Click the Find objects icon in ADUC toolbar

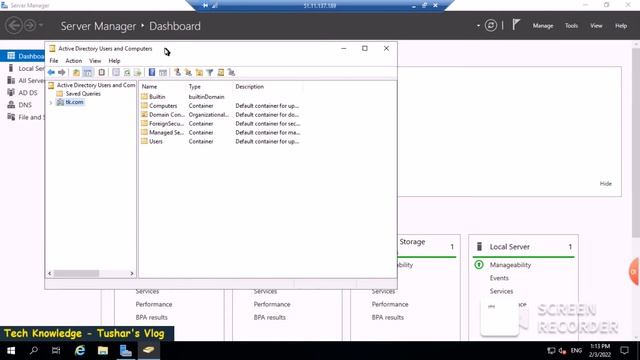coord(221,73)
